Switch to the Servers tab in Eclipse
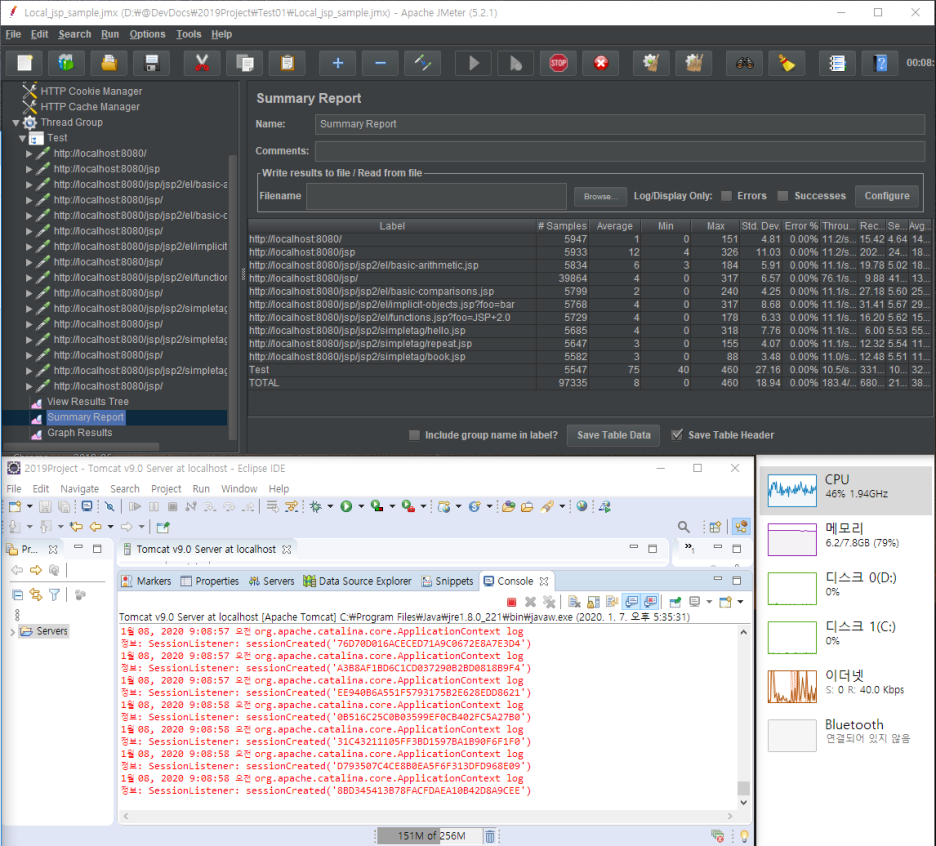The image size is (936, 846). tap(272, 581)
